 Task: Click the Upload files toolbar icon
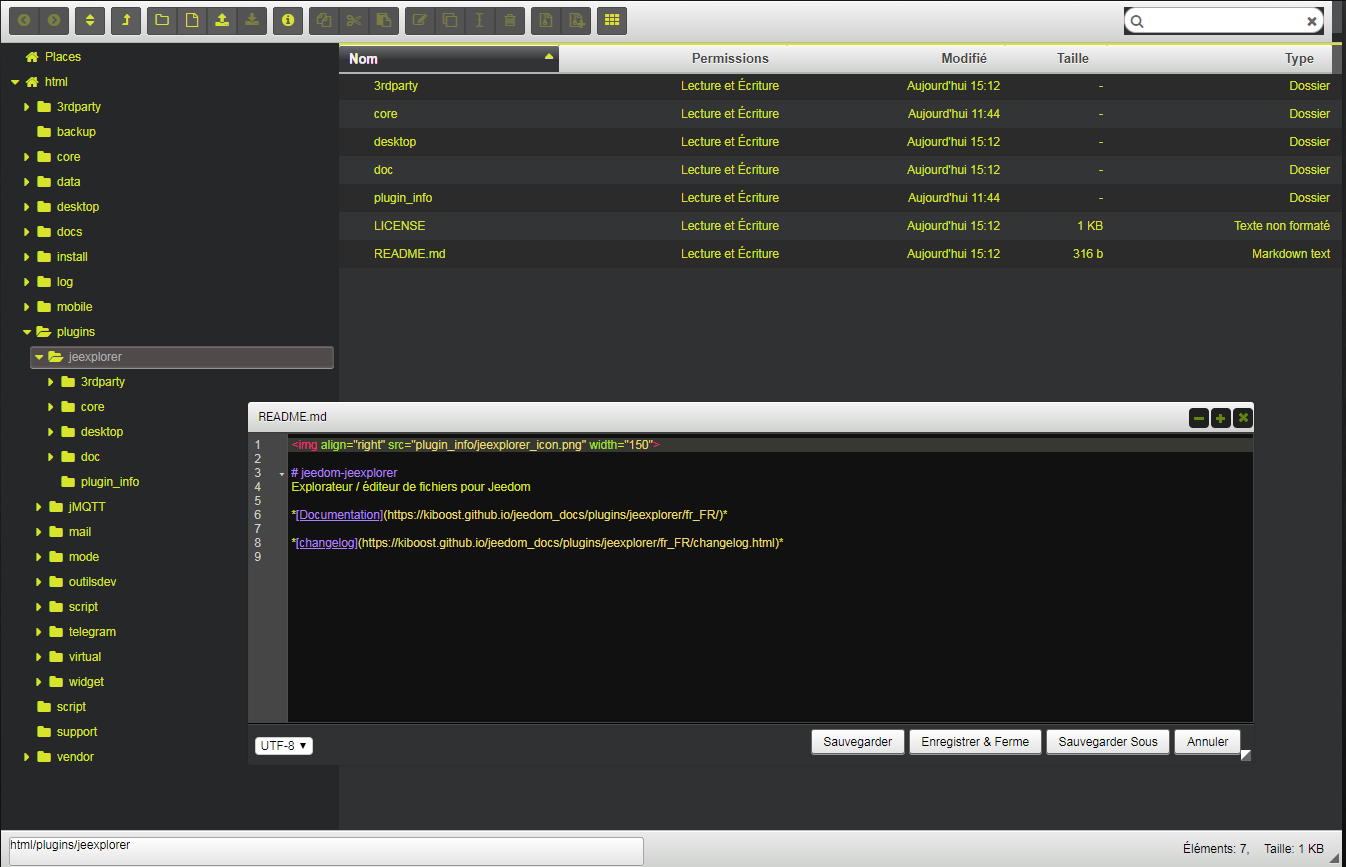point(222,20)
